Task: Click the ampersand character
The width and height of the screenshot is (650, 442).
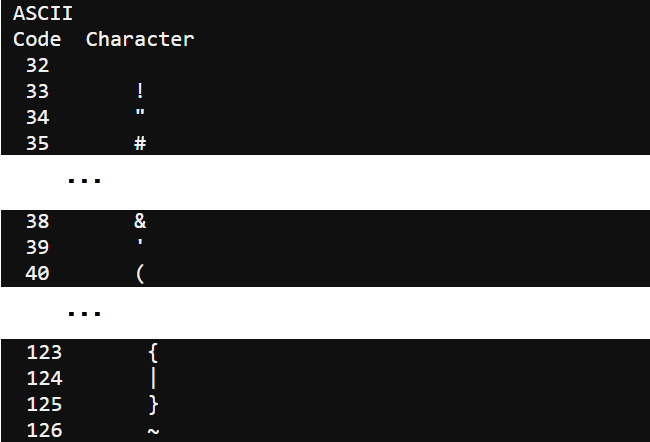Action: pyautogui.click(x=140, y=221)
